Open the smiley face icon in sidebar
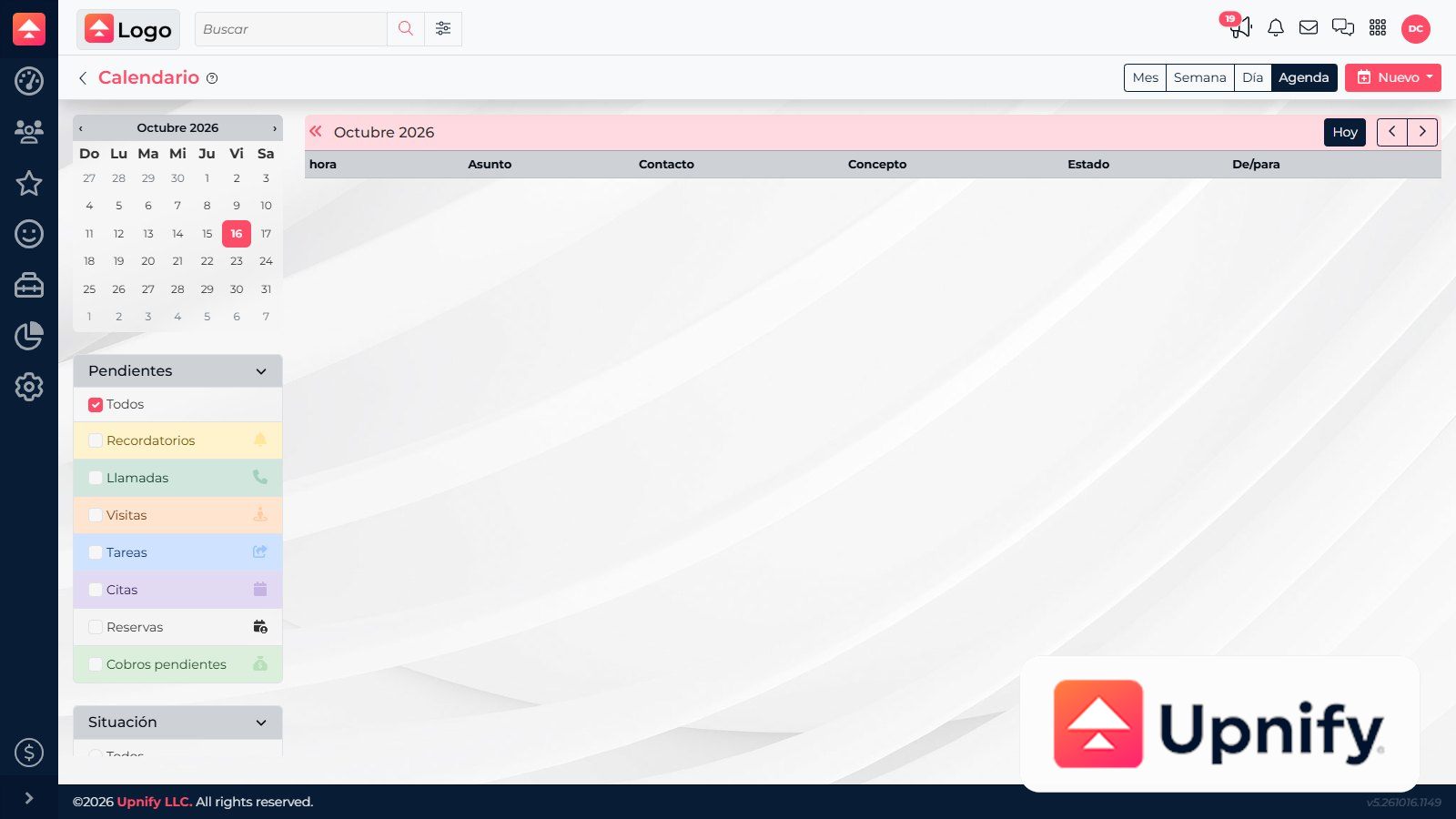Image resolution: width=1456 pixels, height=819 pixels. coord(29,234)
